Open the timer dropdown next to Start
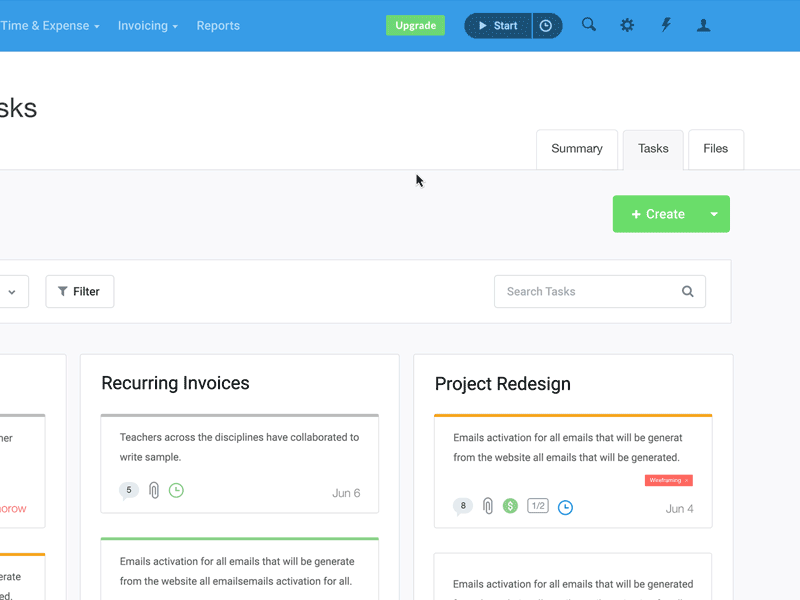Viewport: 800px width, 600px height. coord(545,25)
